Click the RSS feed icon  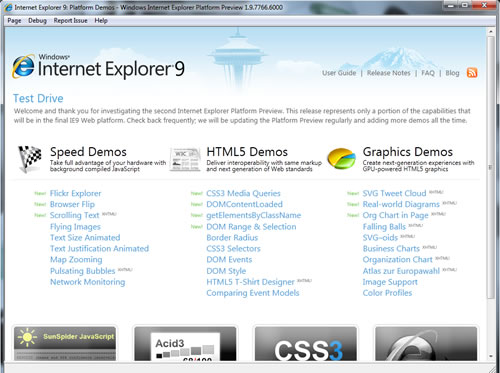472,73
